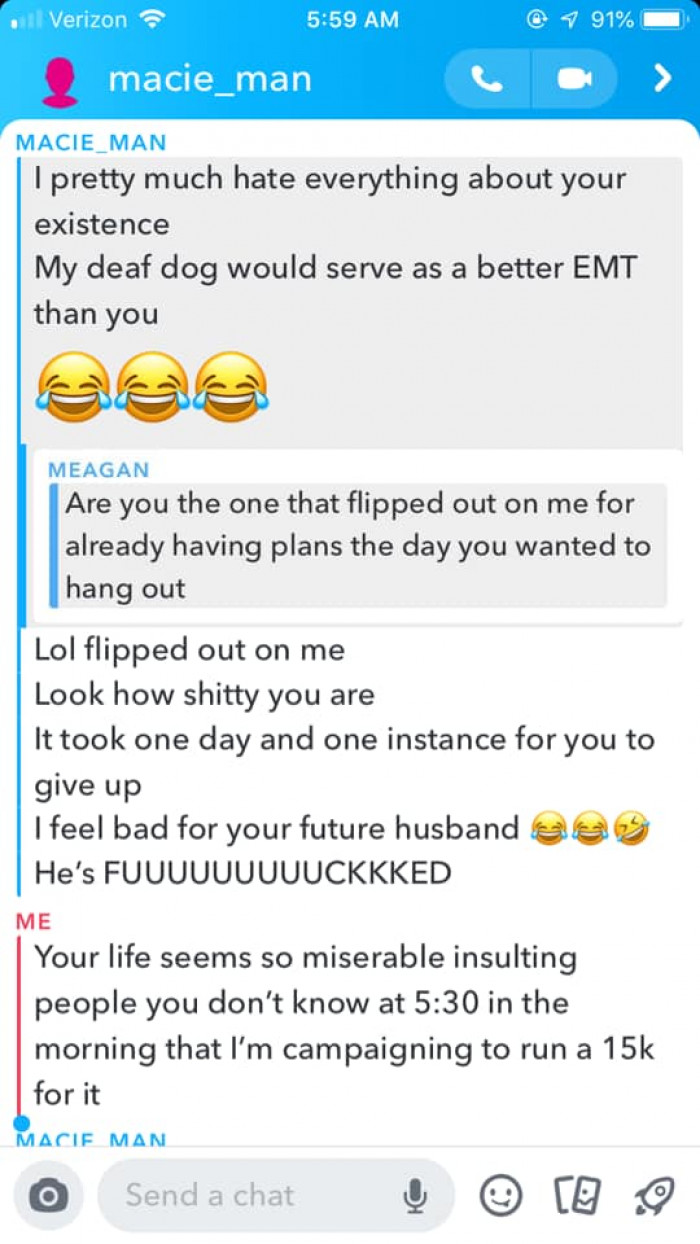Tap the ME message about 15k

coord(345,1026)
